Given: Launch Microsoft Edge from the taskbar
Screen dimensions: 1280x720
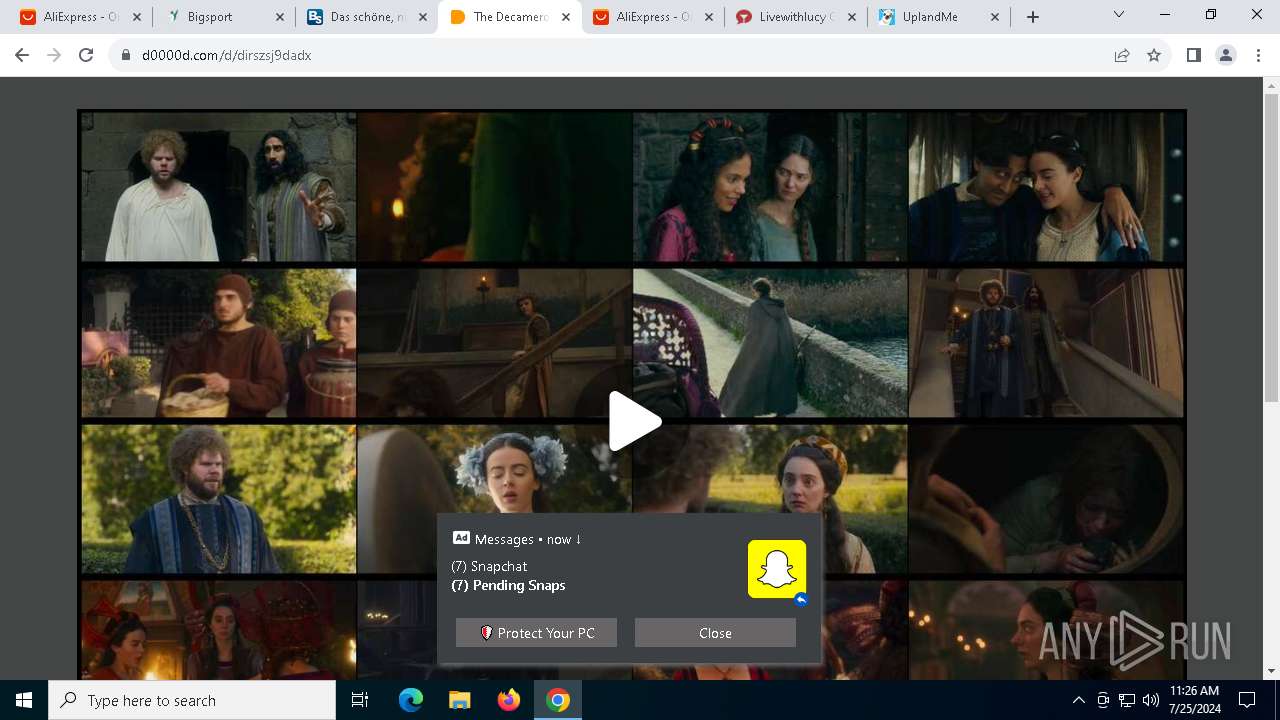Looking at the screenshot, I should click(411, 700).
